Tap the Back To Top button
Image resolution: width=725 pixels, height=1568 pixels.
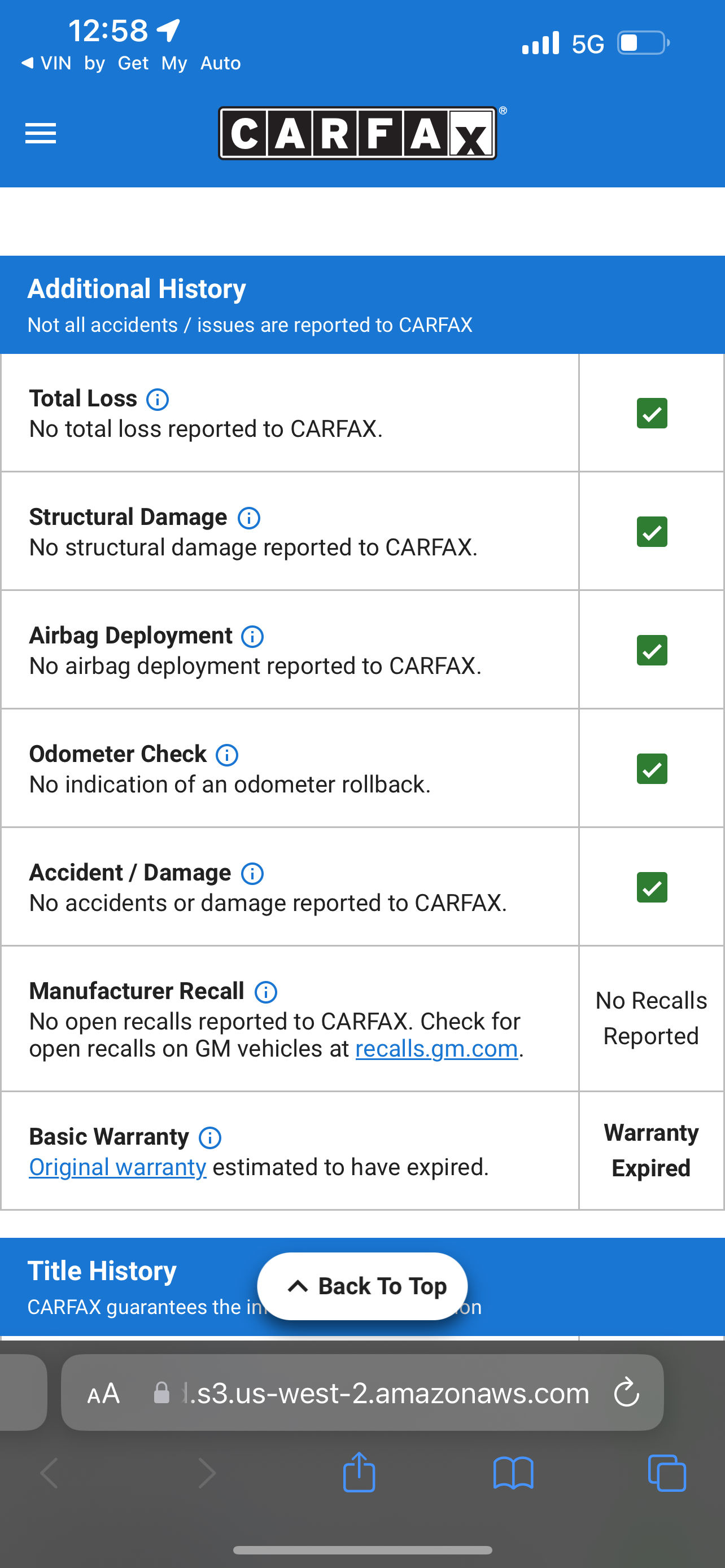coord(362,1286)
